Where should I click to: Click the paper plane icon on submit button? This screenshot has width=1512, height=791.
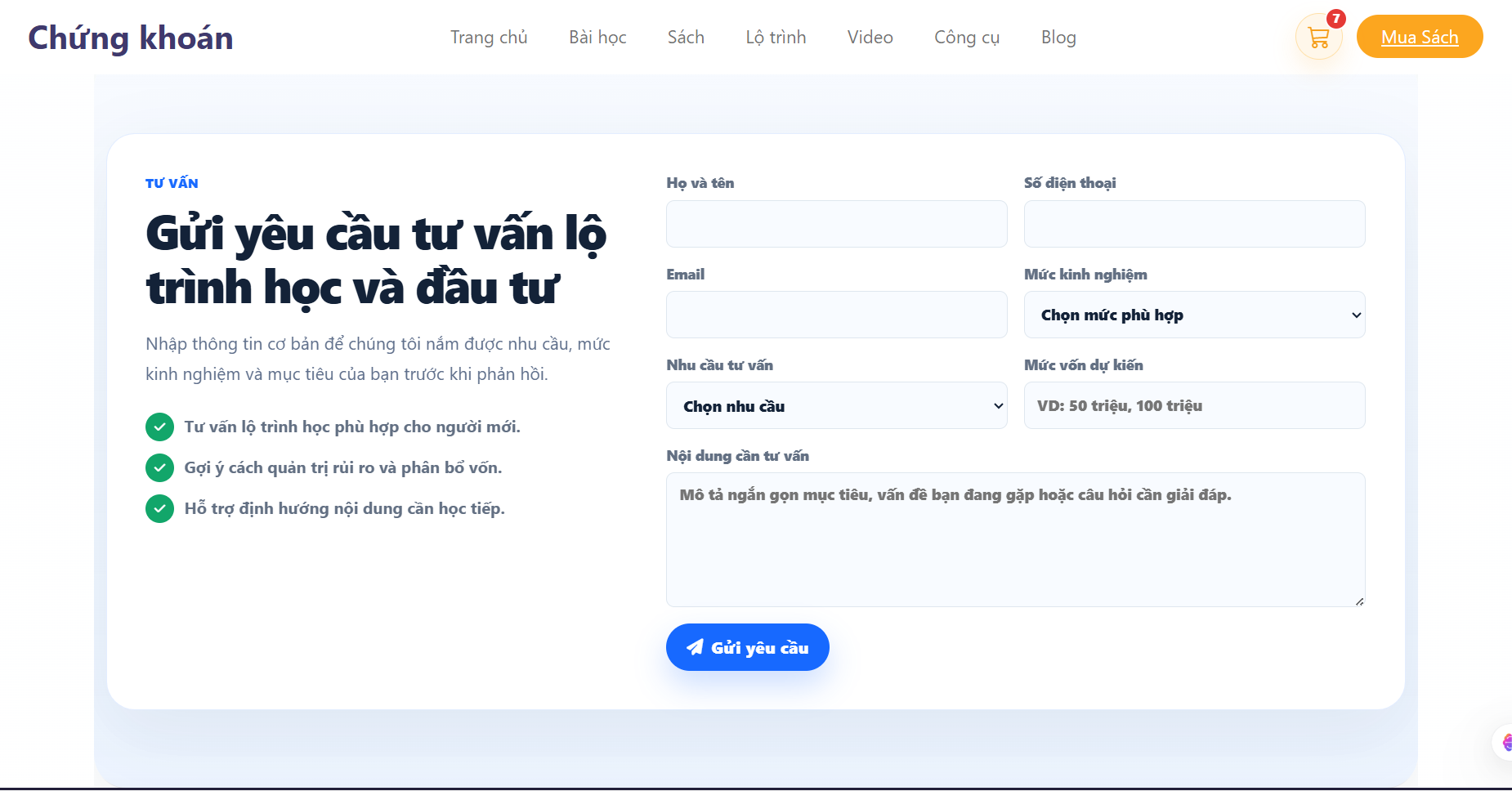click(x=695, y=647)
